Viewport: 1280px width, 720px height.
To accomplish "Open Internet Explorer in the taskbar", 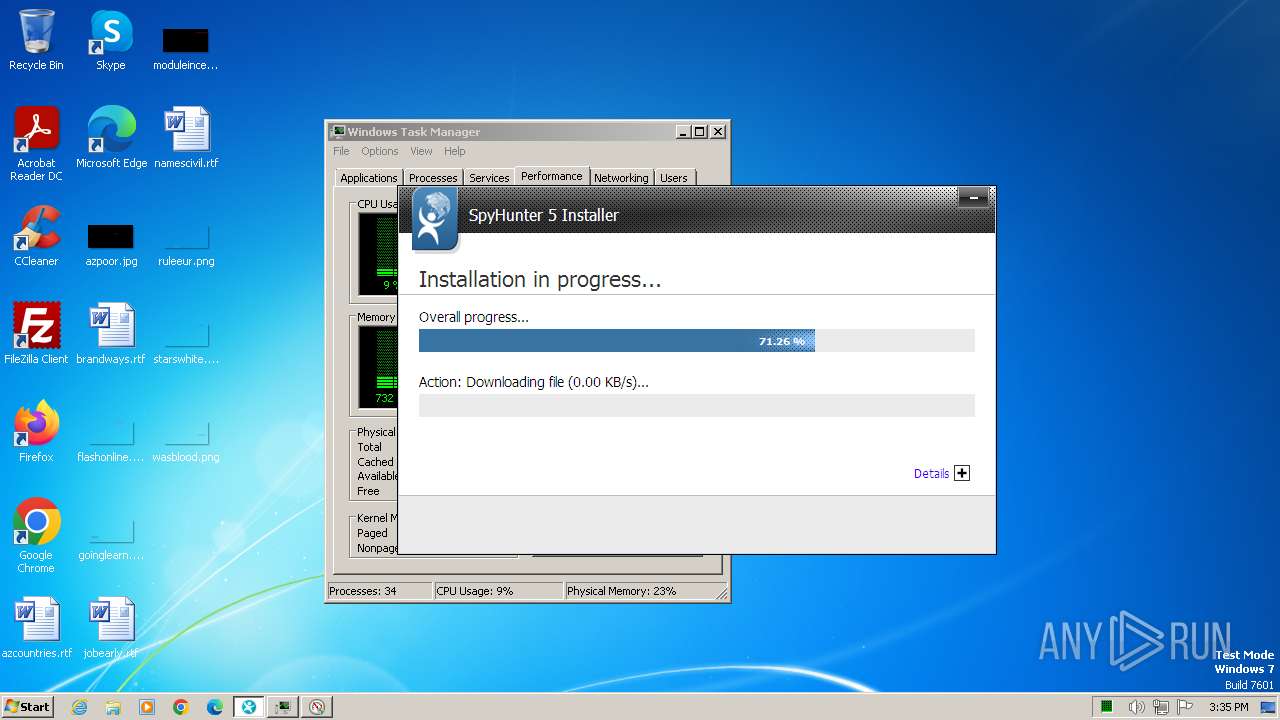I will (x=80, y=707).
